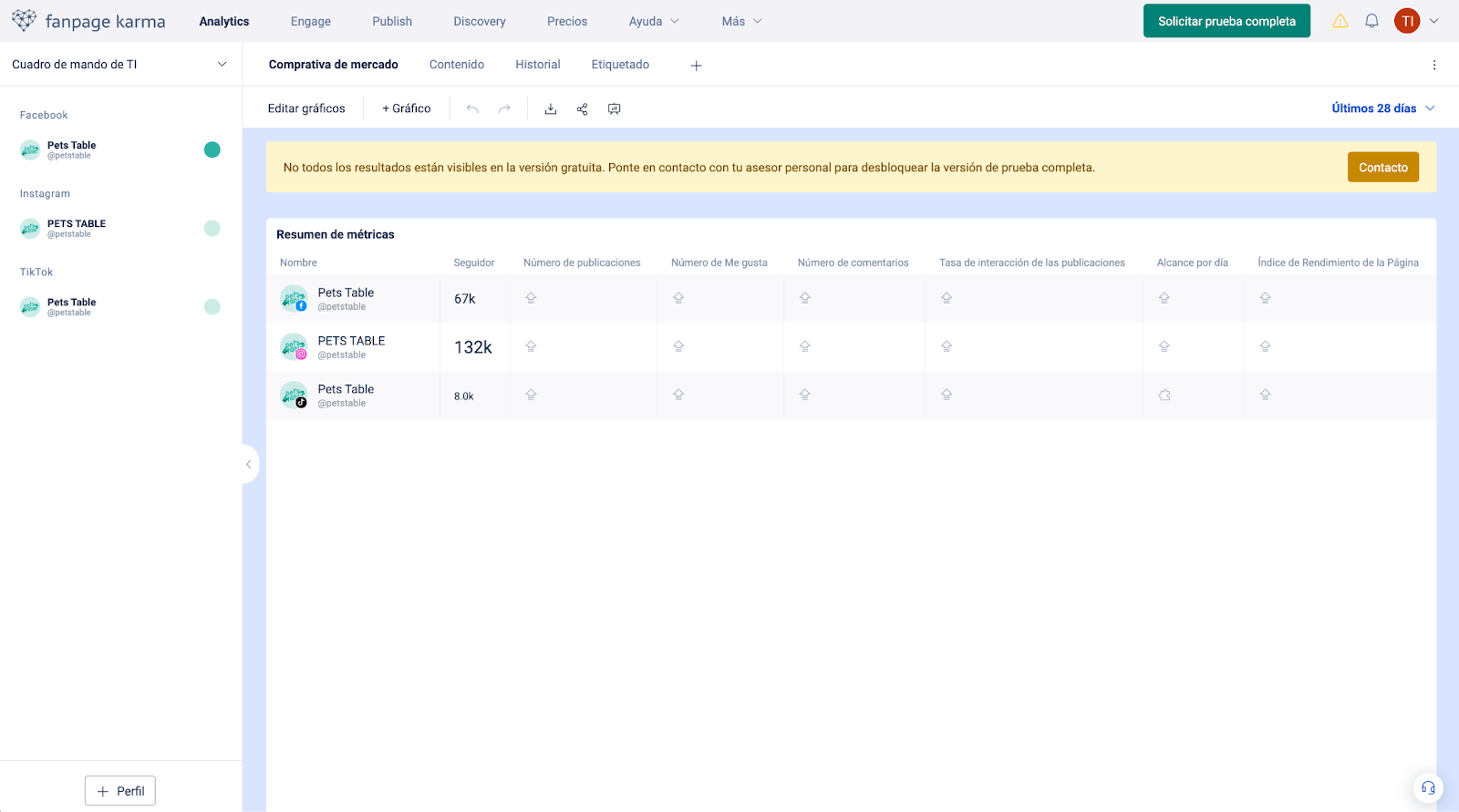Toggle the Instagram PETS TABLE profile circle

click(212, 229)
